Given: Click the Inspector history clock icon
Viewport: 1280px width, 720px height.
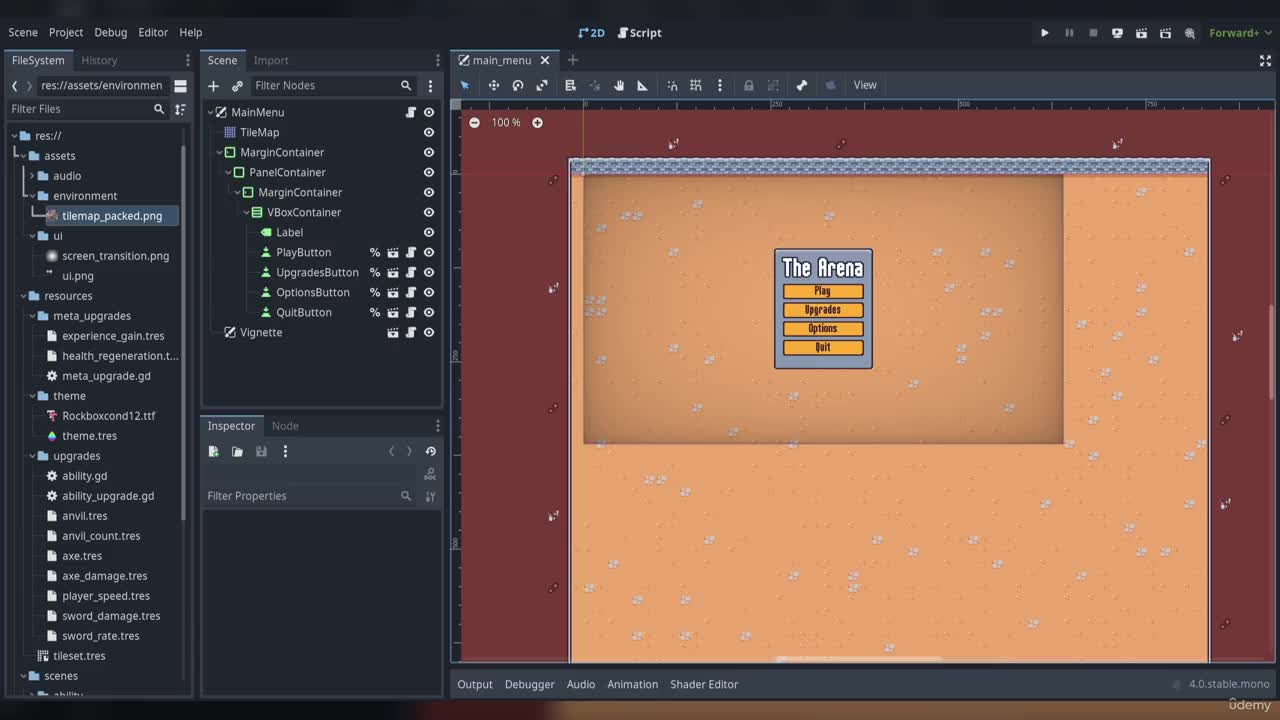Looking at the screenshot, I should click(x=430, y=451).
